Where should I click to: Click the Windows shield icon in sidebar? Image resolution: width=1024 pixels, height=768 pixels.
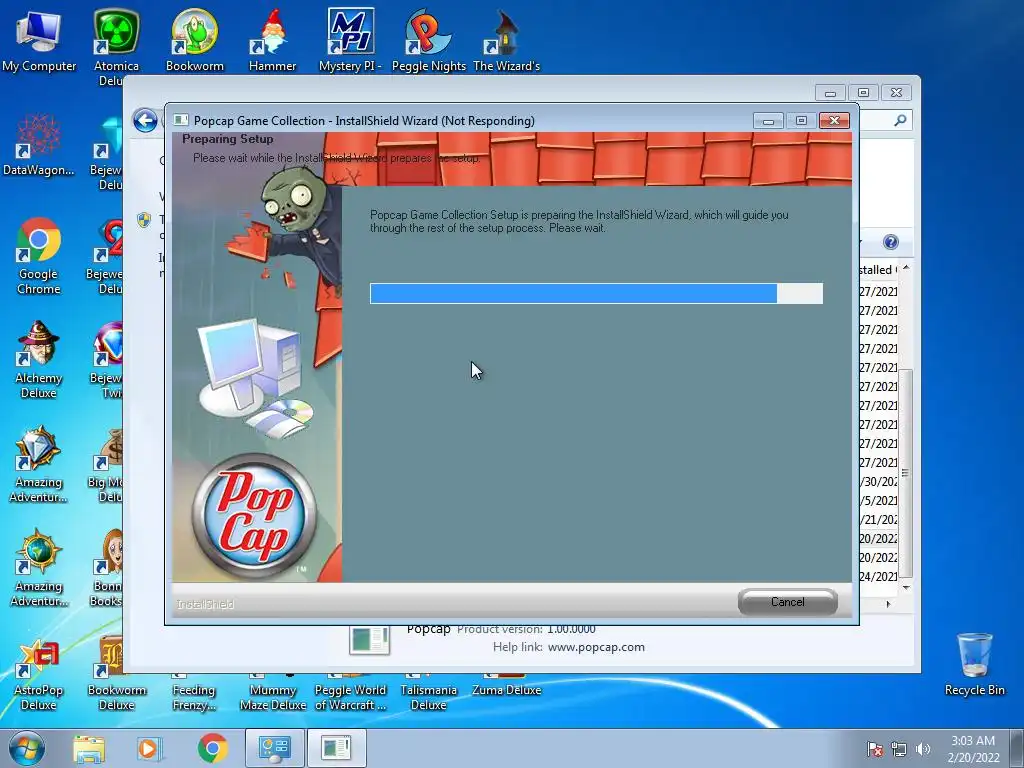coord(144,219)
